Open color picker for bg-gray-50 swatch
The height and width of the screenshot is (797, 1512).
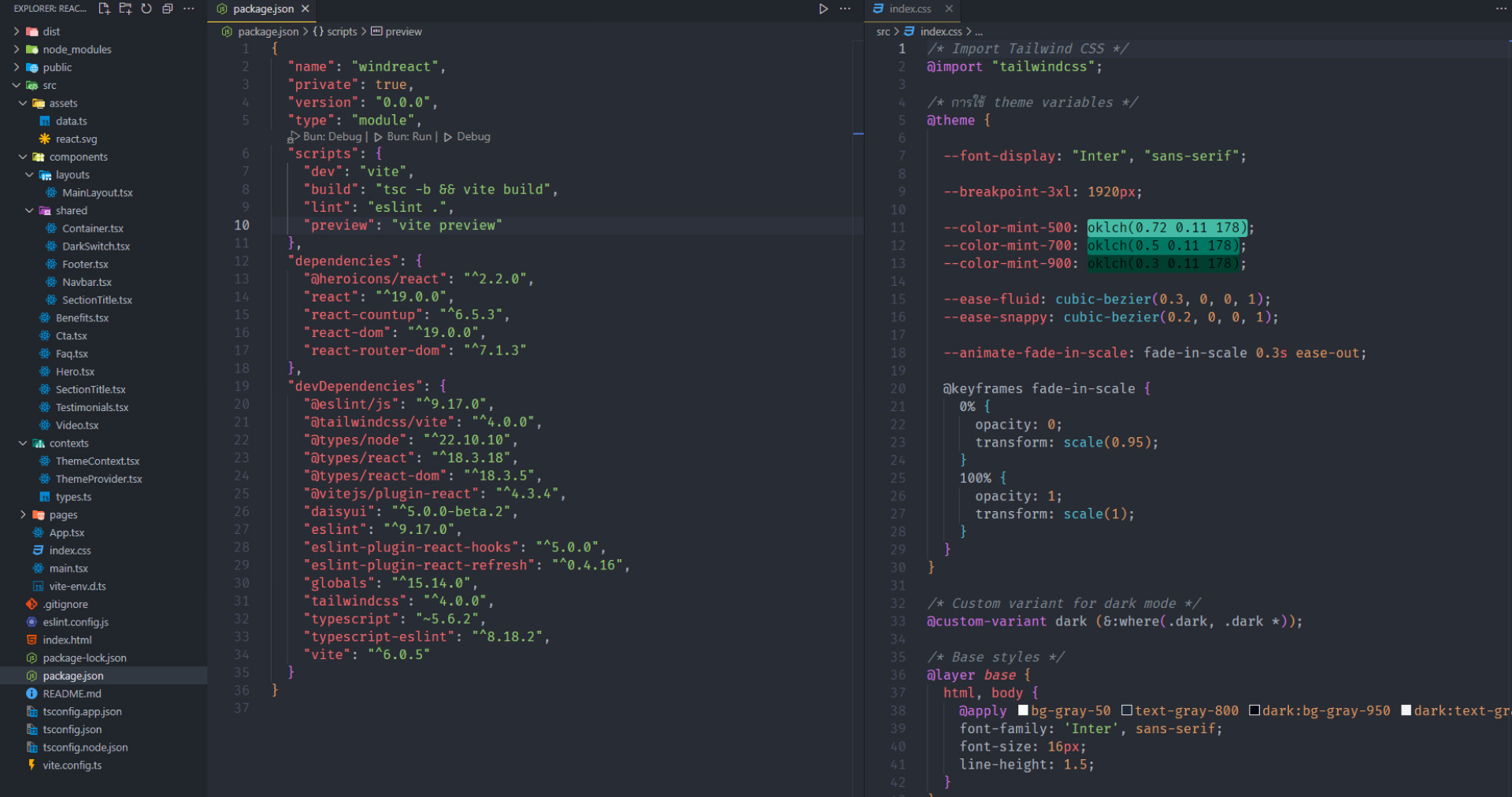coord(1023,710)
